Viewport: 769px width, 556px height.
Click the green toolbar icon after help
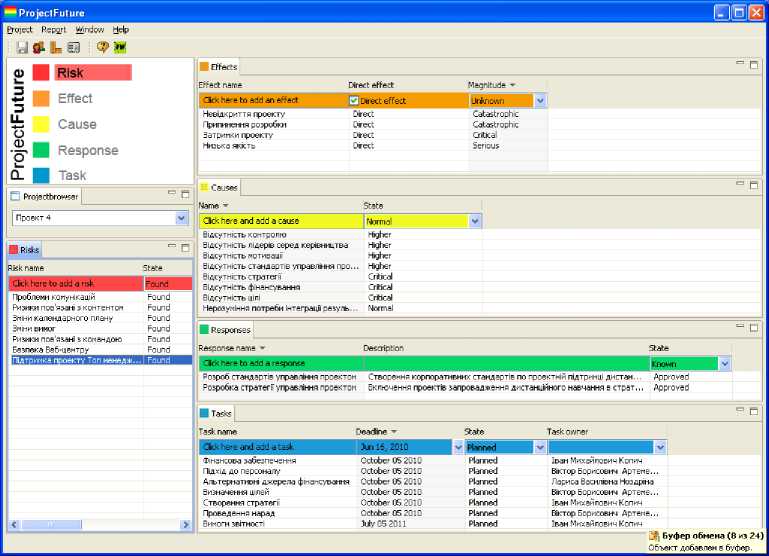pos(120,47)
